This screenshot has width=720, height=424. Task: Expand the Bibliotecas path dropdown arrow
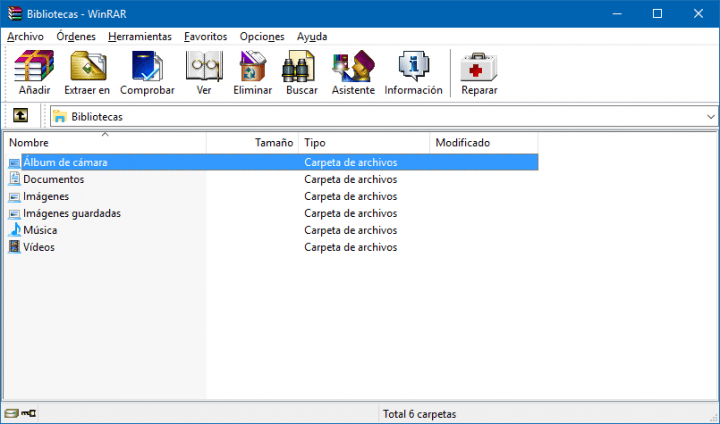tap(710, 117)
